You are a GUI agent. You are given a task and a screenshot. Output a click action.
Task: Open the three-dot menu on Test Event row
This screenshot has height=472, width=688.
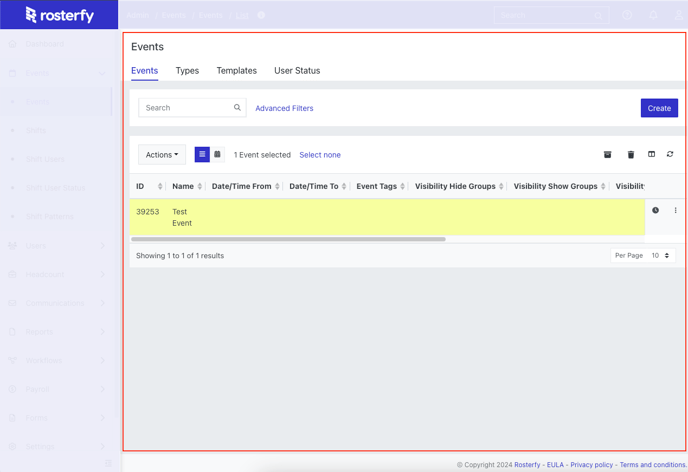click(675, 210)
